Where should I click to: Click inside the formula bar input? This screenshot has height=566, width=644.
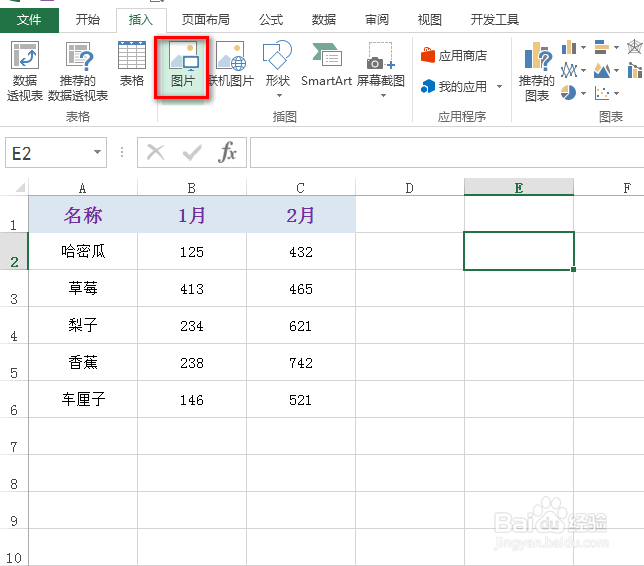(x=447, y=152)
